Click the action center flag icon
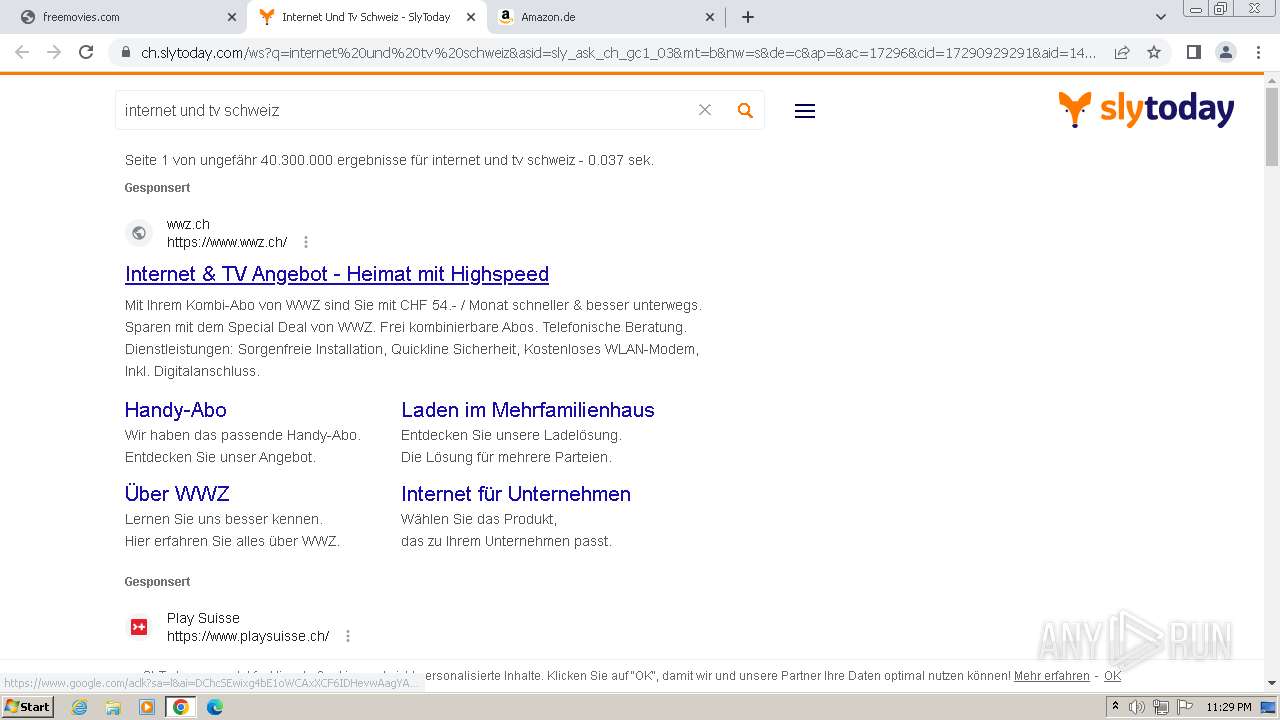Image resolution: width=1280 pixels, height=720 pixels. [x=1185, y=707]
